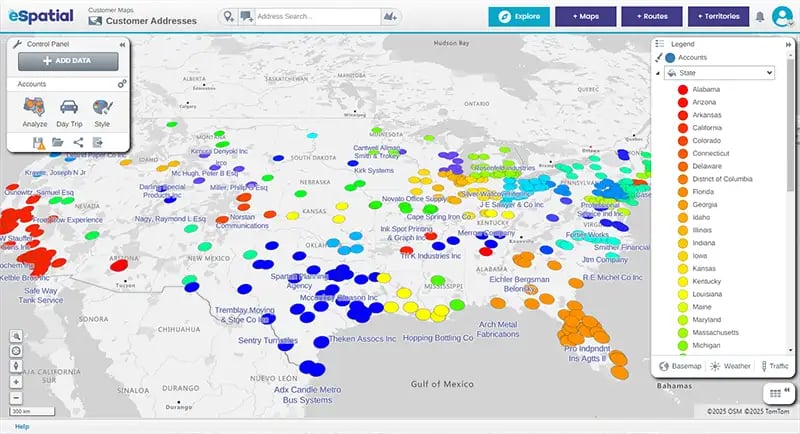
Task: Click the magnifier zoom-to-area map tool
Action: (16, 336)
